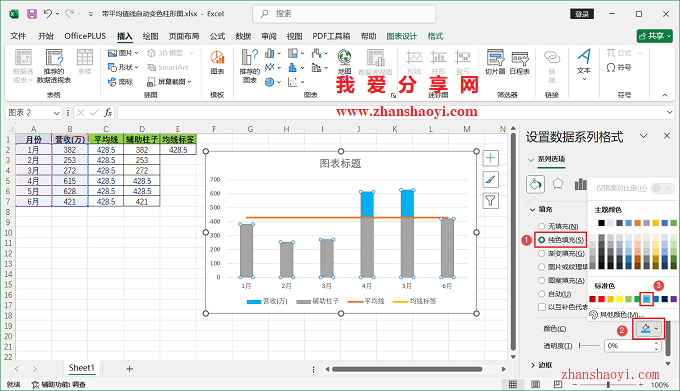Image resolution: width=680 pixels, height=391 pixels.
Task: Click the Chart Elements plus button
Action: click(490, 158)
